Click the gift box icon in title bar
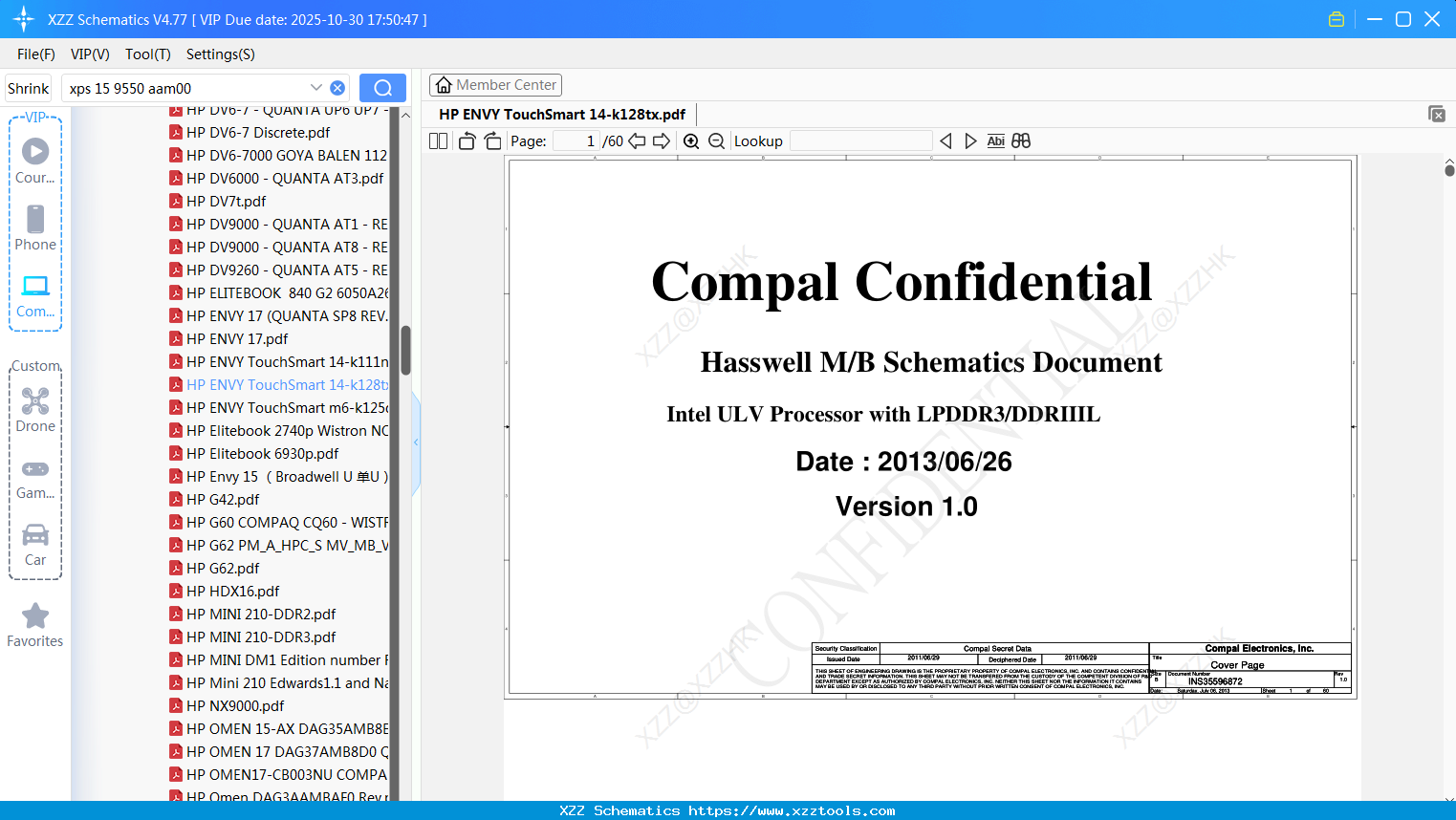The width and height of the screenshot is (1456, 820). [1336, 19]
